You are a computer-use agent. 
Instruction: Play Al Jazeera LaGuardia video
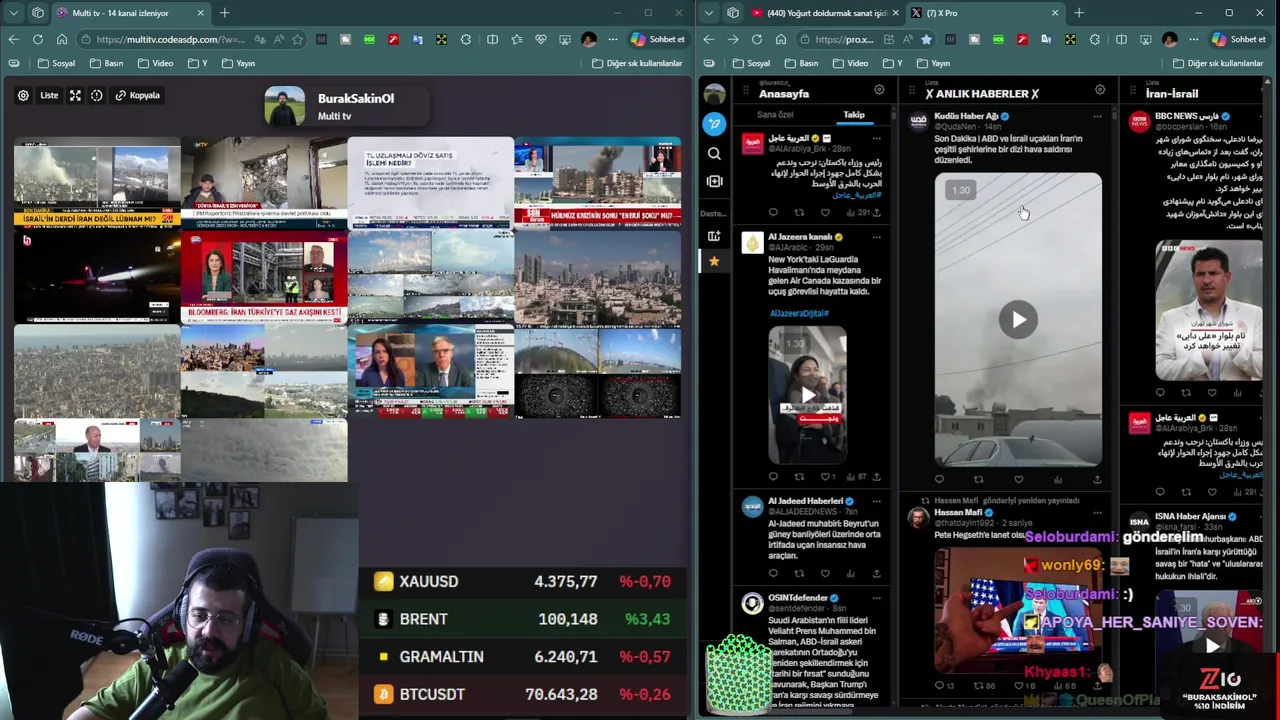(807, 394)
